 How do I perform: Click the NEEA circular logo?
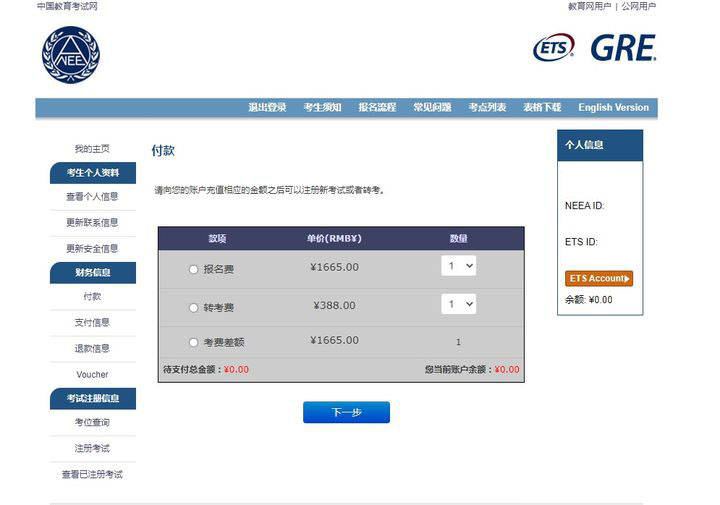pyautogui.click(x=71, y=55)
